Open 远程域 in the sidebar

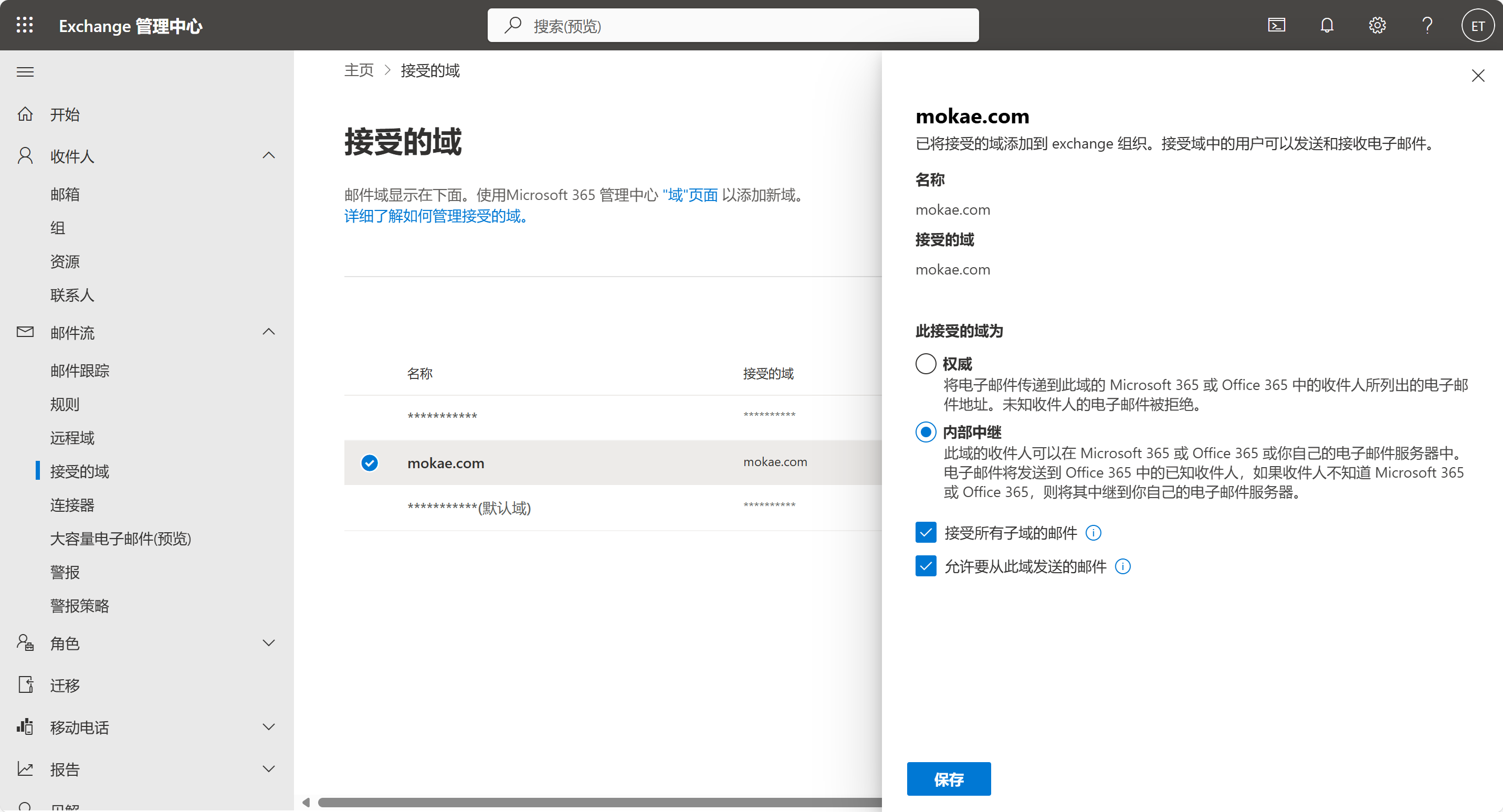pyautogui.click(x=72, y=438)
